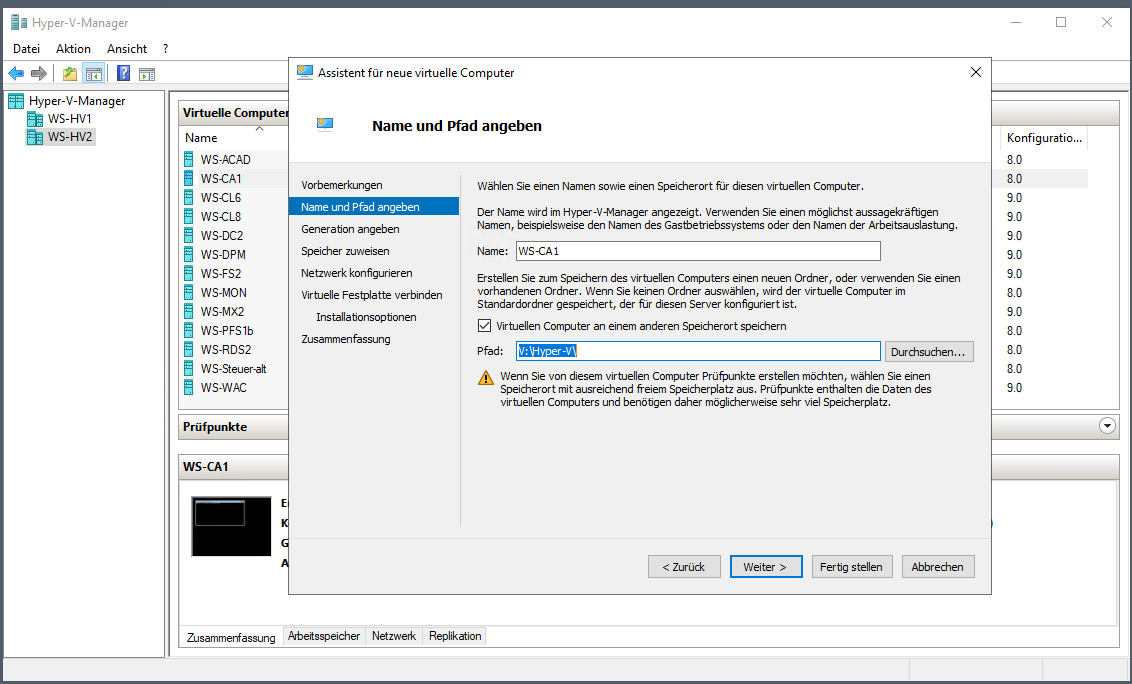Collapse the Prüfpunkte panel with the chevron
This screenshot has width=1132, height=684.
(x=1107, y=425)
